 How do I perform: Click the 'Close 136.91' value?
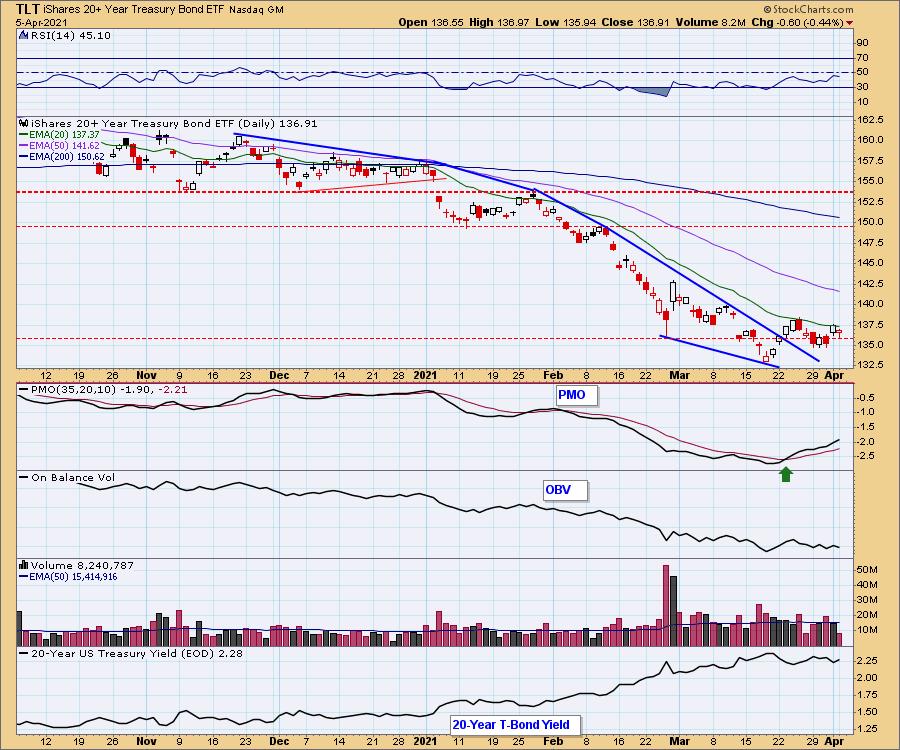pos(635,22)
